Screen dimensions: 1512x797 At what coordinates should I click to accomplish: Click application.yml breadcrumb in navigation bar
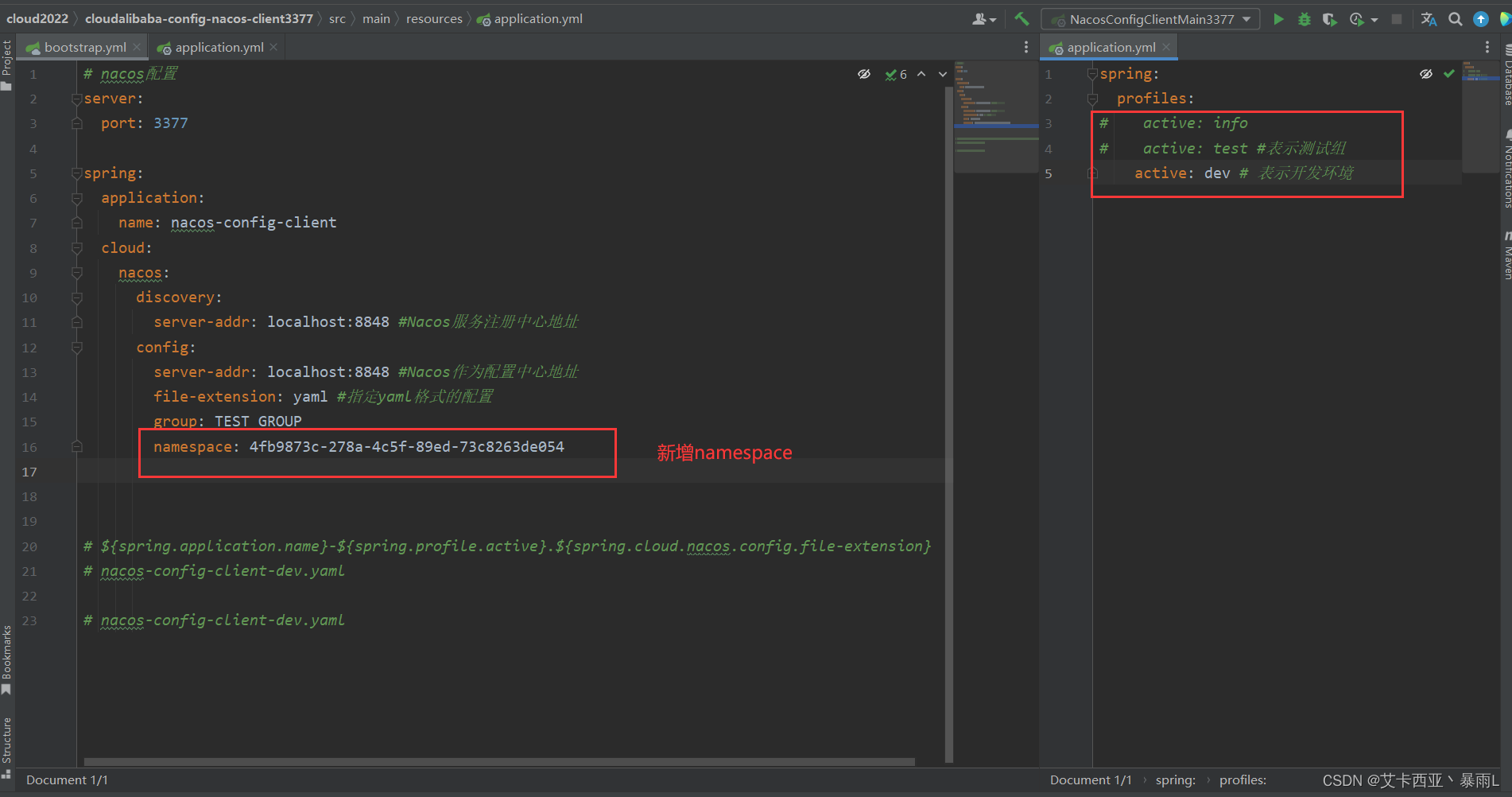coord(529,18)
